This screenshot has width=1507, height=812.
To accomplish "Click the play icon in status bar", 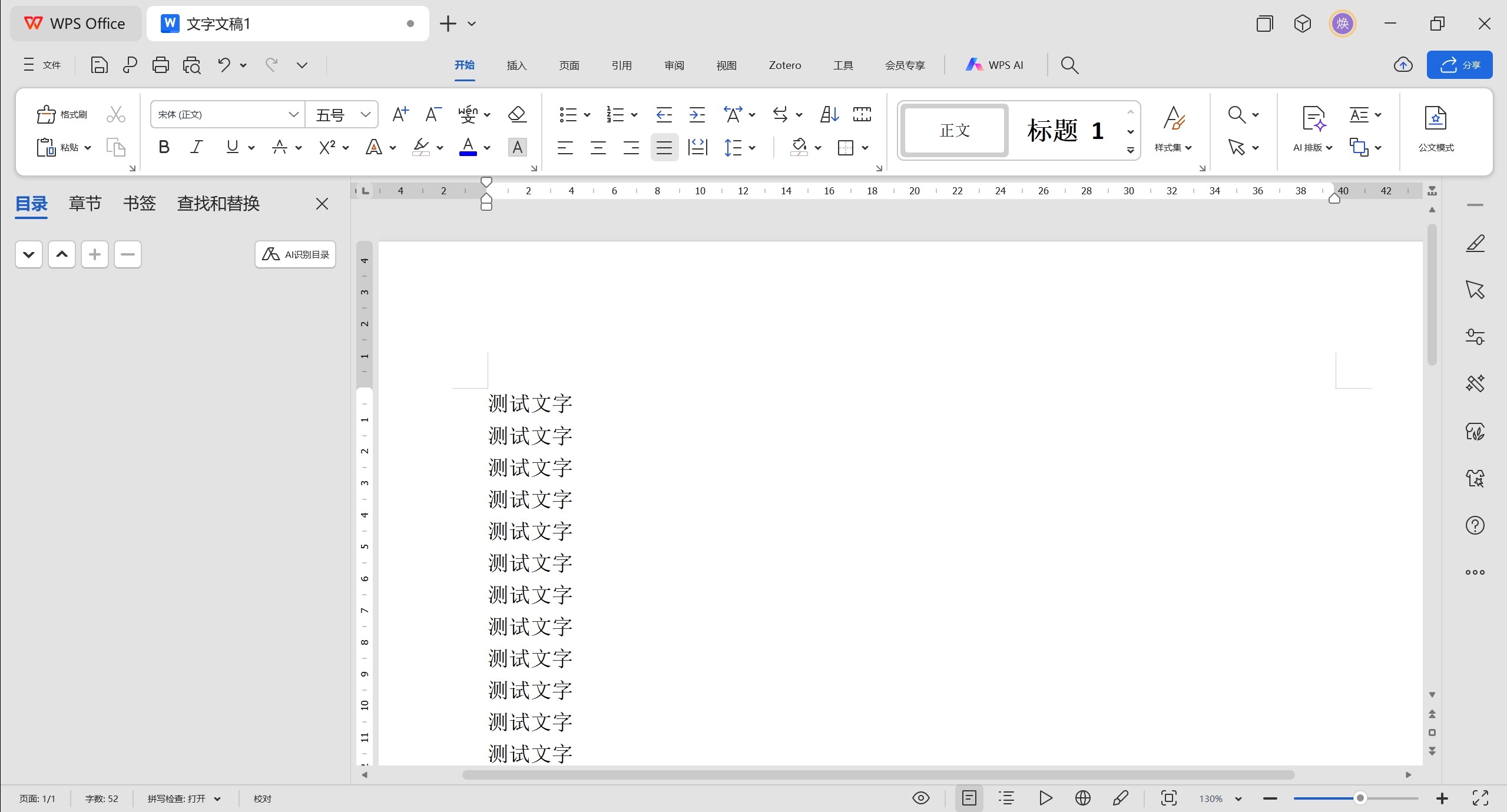I will tap(1046, 798).
